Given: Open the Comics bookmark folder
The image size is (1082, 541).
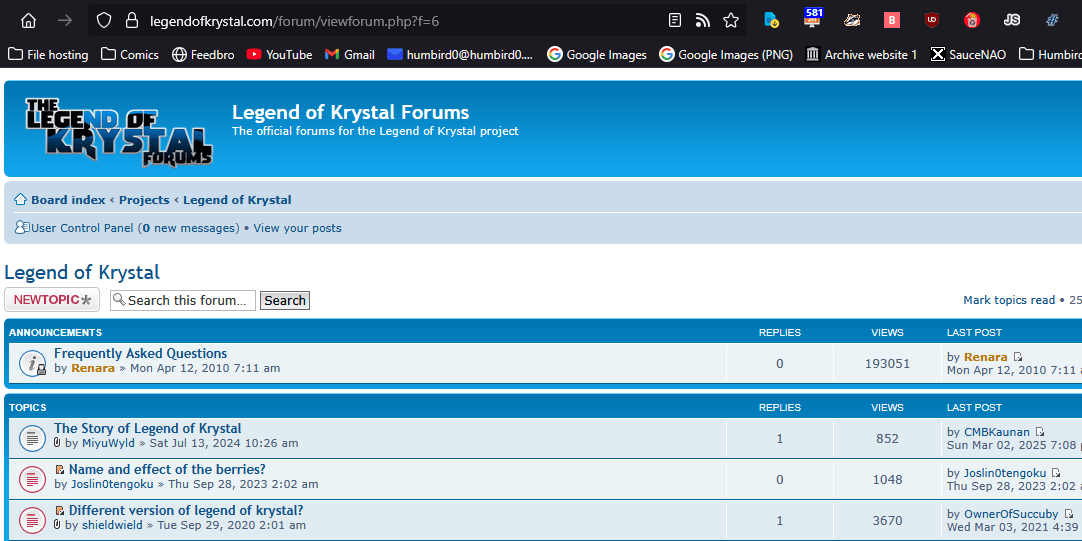Looking at the screenshot, I should click(x=130, y=55).
